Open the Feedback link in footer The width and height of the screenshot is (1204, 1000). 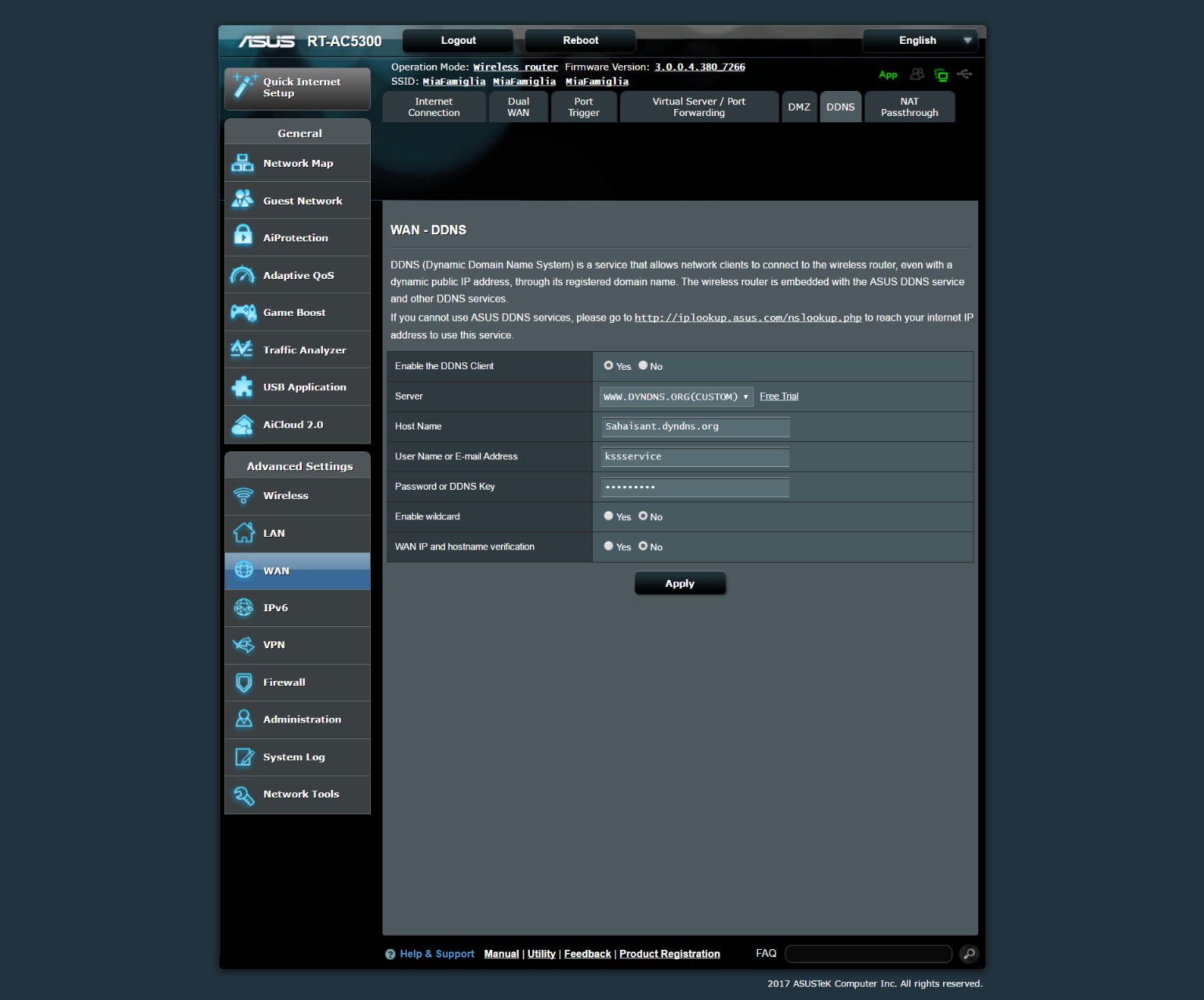(x=587, y=954)
